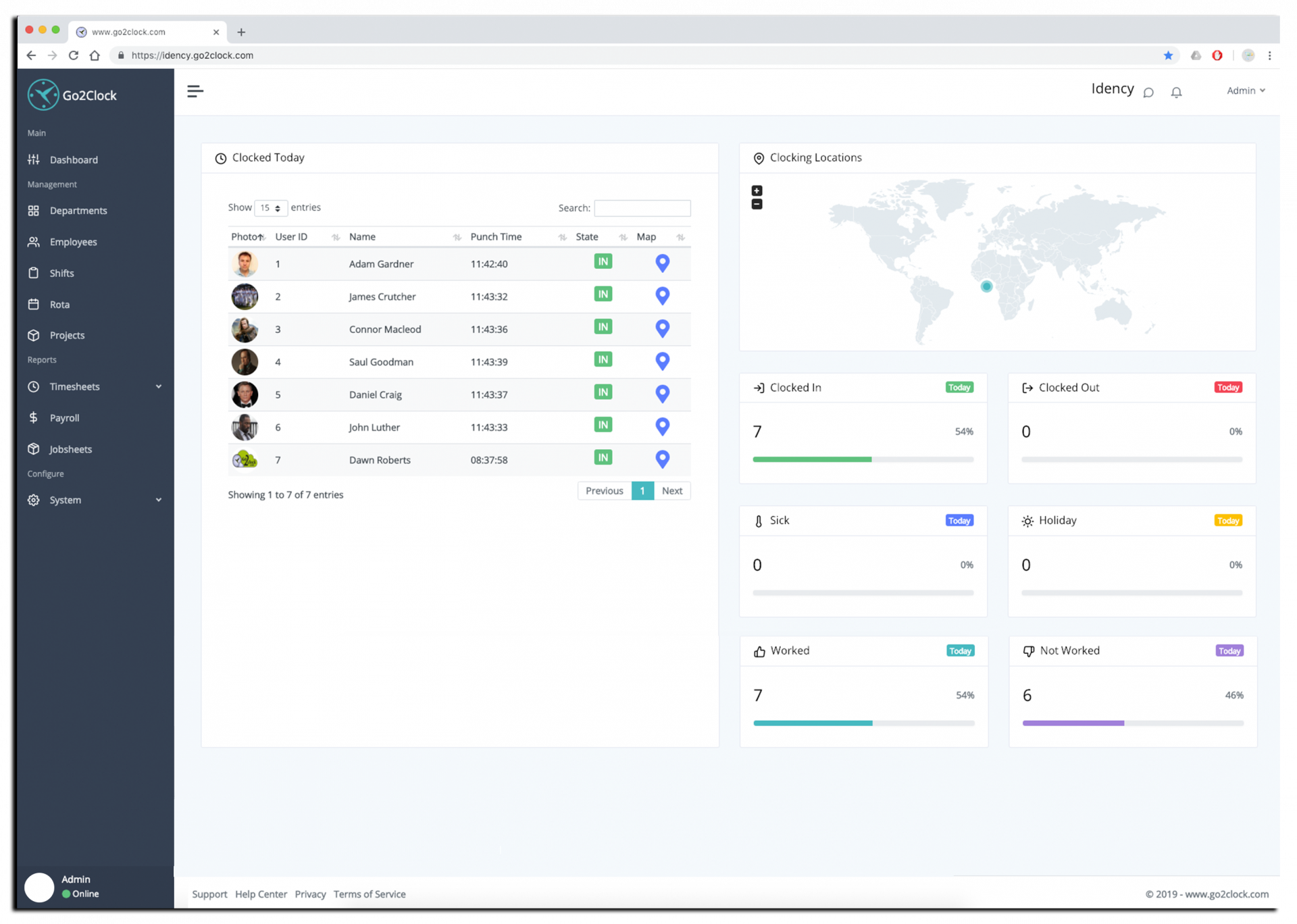The image size is (1297, 924).
Task: Click the Not Worked purple progress bar
Action: 1073,723
